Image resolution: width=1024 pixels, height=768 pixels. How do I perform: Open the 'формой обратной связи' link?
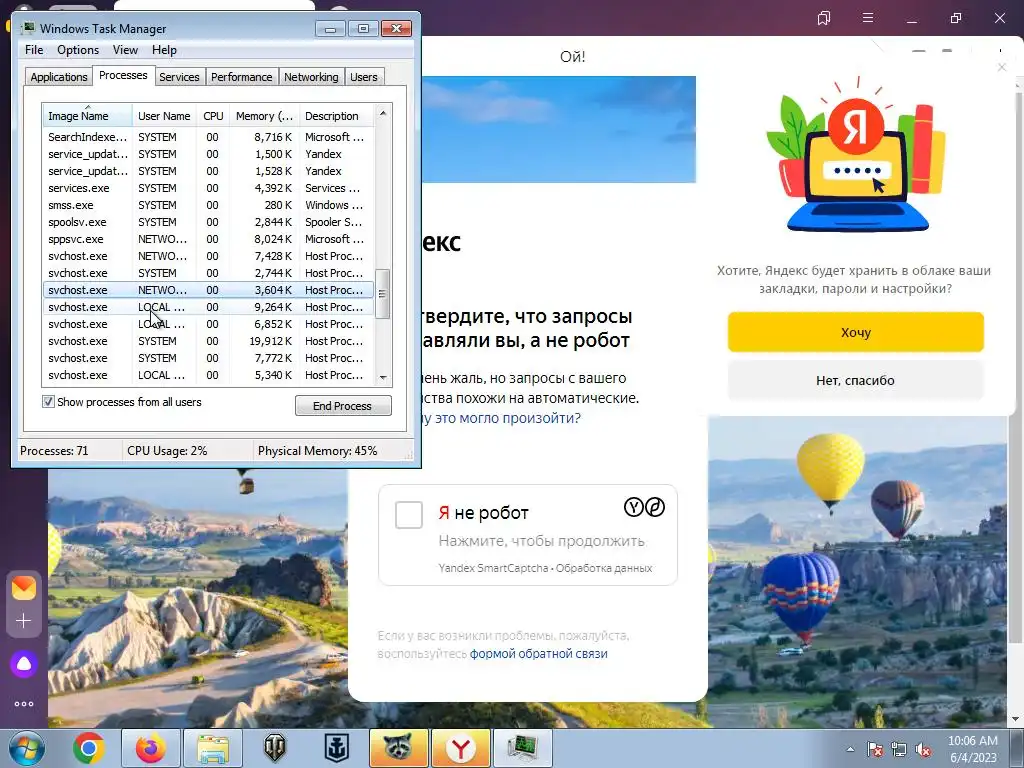point(539,654)
